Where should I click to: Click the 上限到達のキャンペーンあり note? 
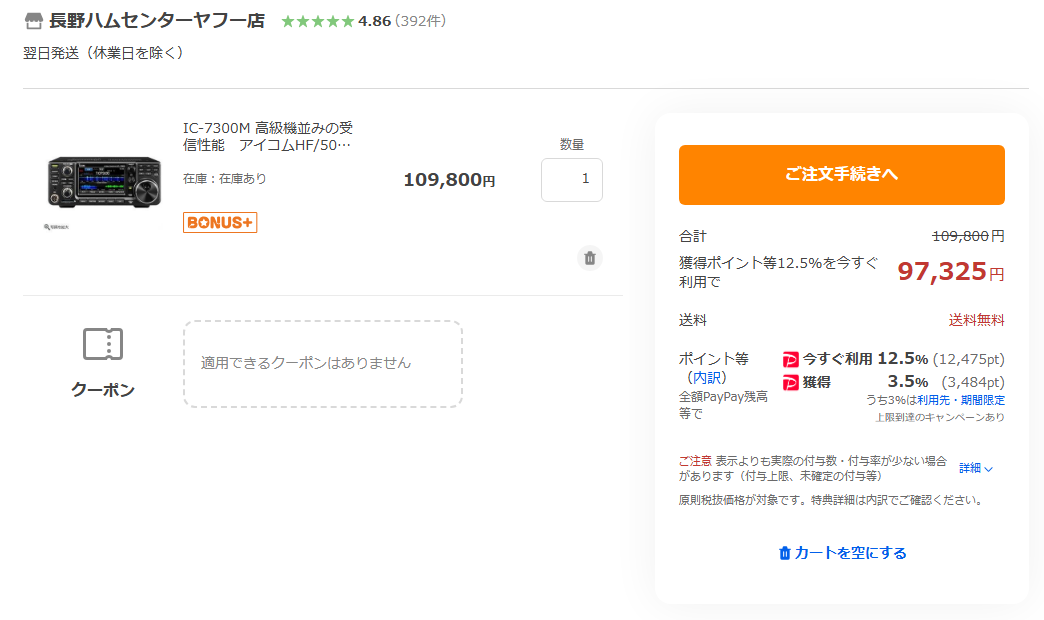(x=939, y=418)
